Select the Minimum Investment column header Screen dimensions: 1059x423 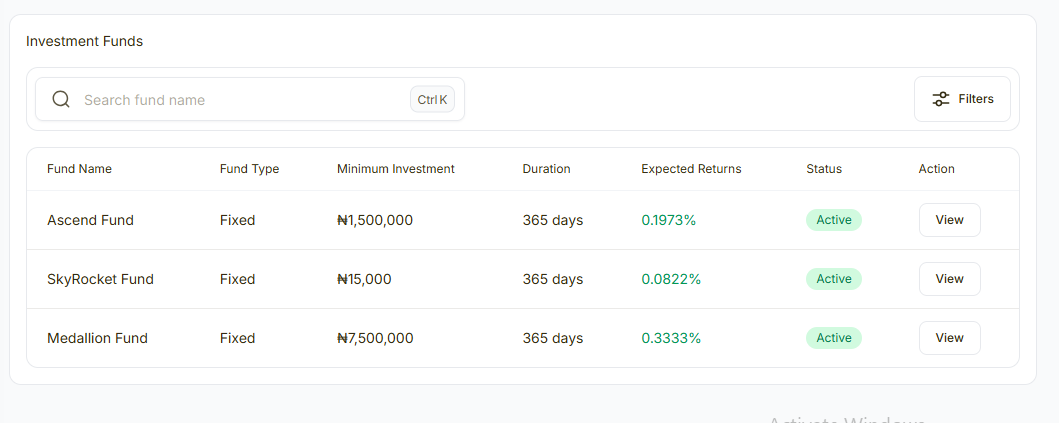[x=395, y=169]
